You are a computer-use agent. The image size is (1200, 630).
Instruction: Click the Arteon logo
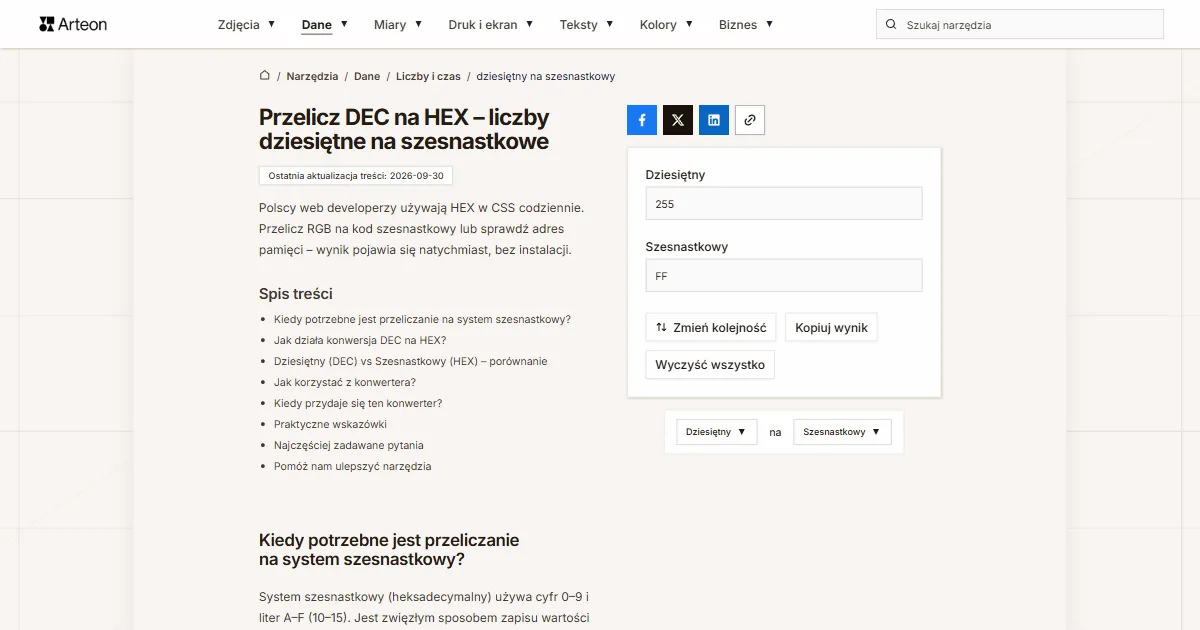click(x=73, y=24)
